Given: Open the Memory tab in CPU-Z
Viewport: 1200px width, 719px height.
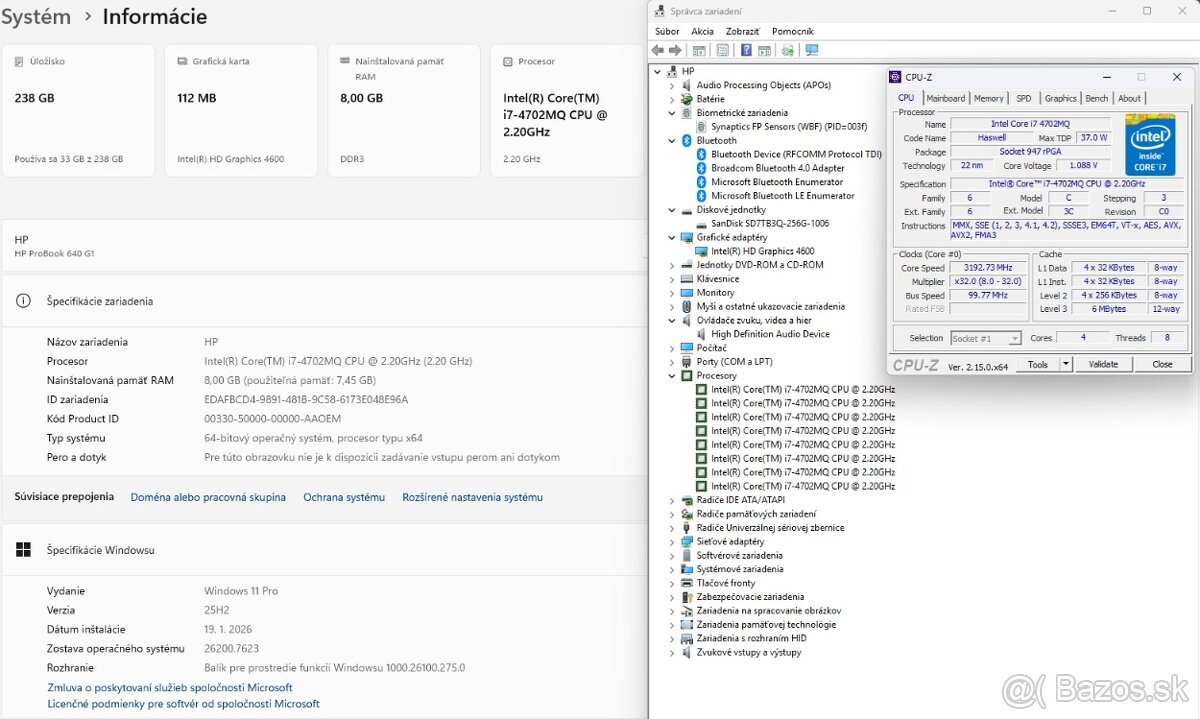Looking at the screenshot, I should 988,98.
